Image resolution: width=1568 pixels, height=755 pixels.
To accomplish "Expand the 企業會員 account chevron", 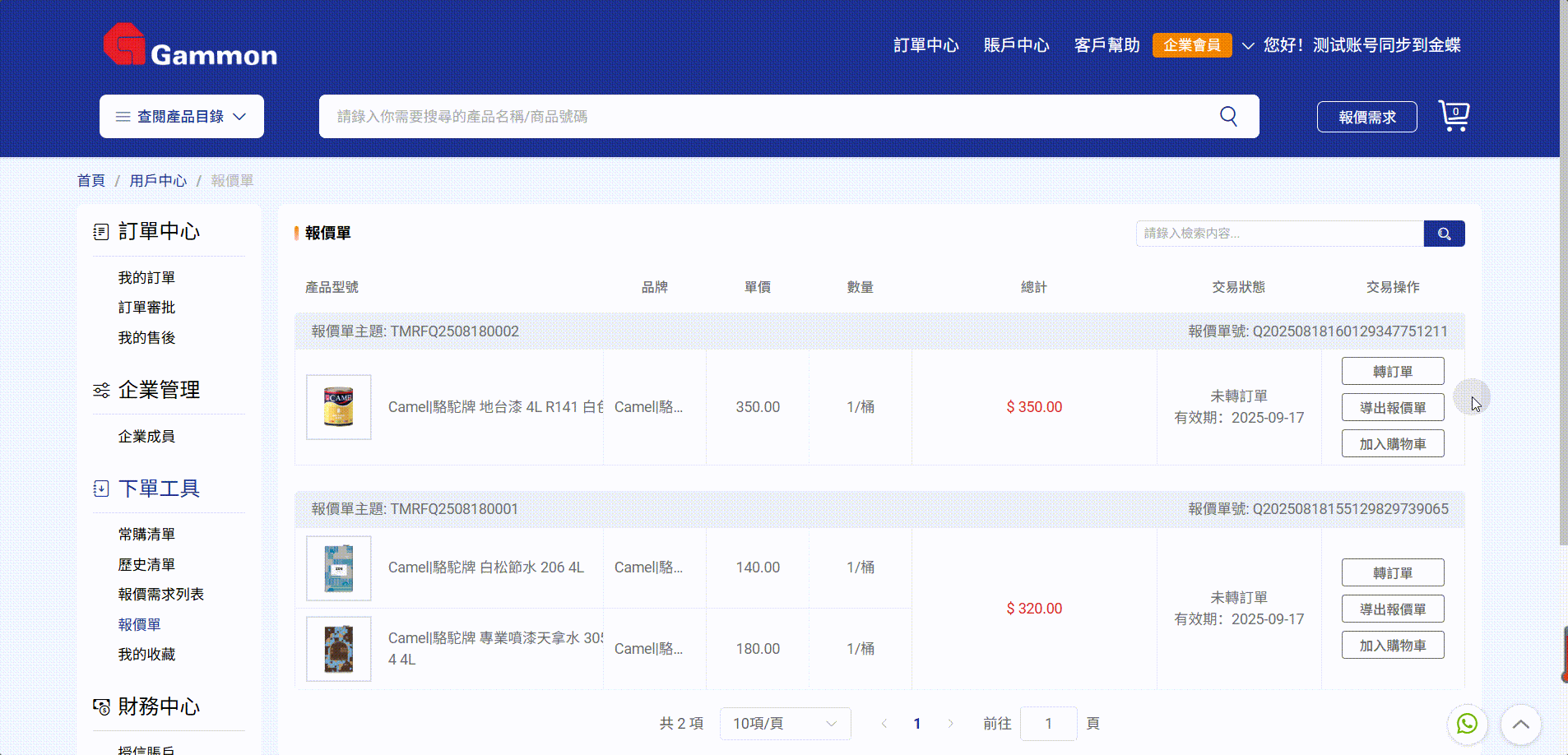I will coord(1248,46).
